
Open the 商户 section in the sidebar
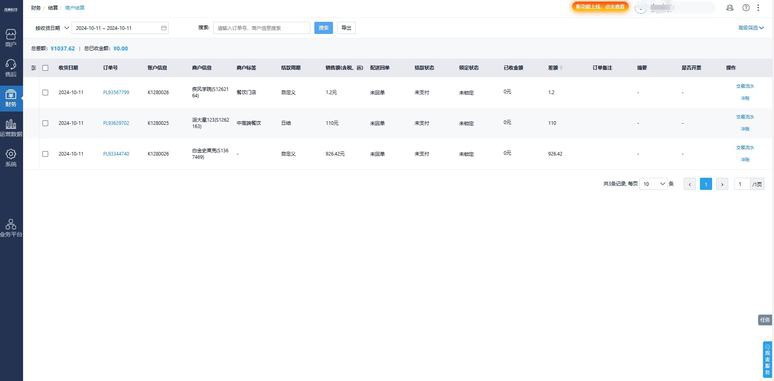(x=11, y=38)
